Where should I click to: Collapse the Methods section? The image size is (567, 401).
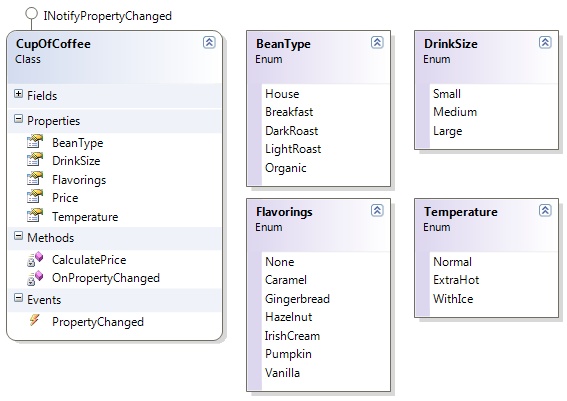[18, 236]
